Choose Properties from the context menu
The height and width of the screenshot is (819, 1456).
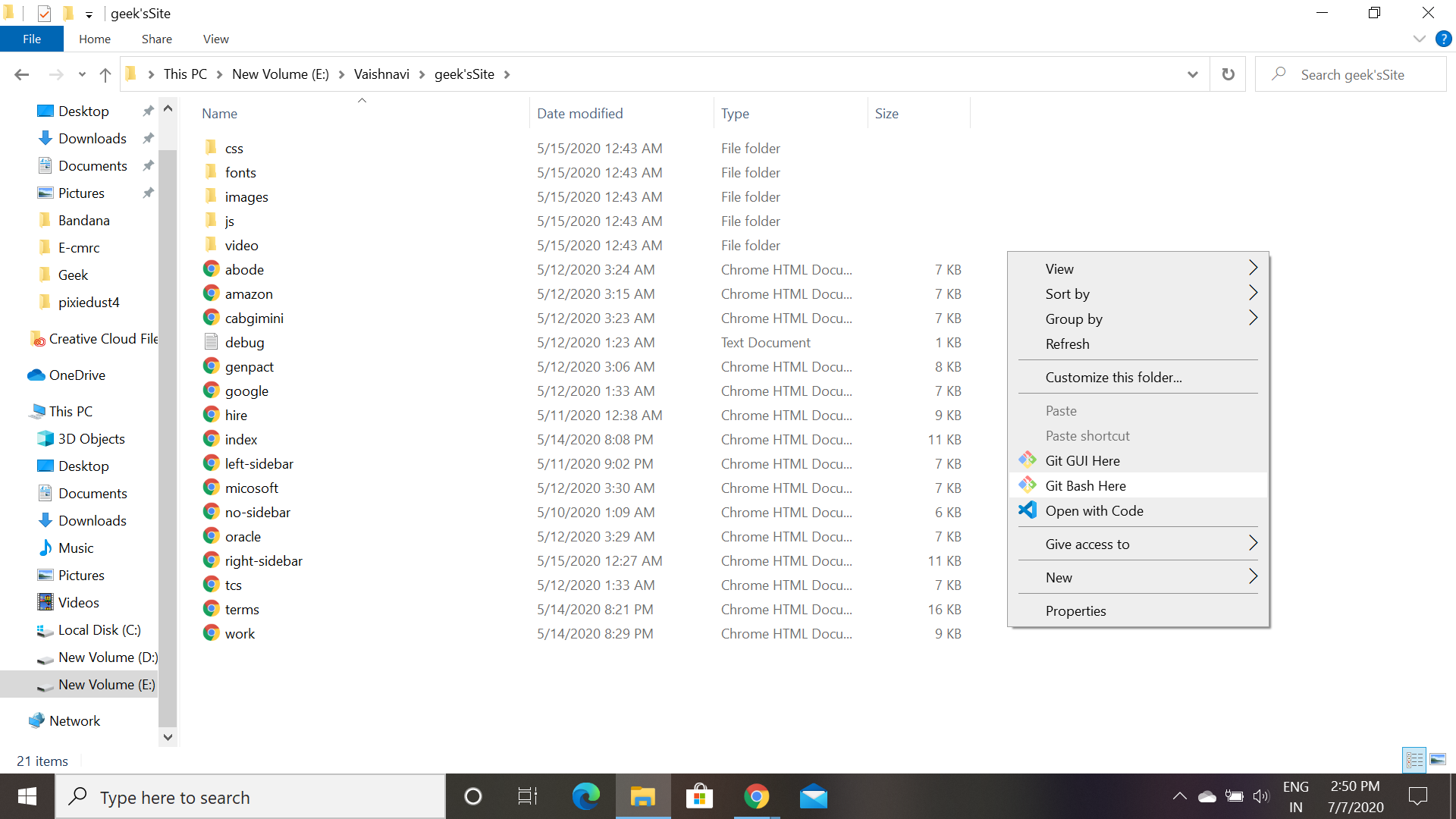(1075, 610)
